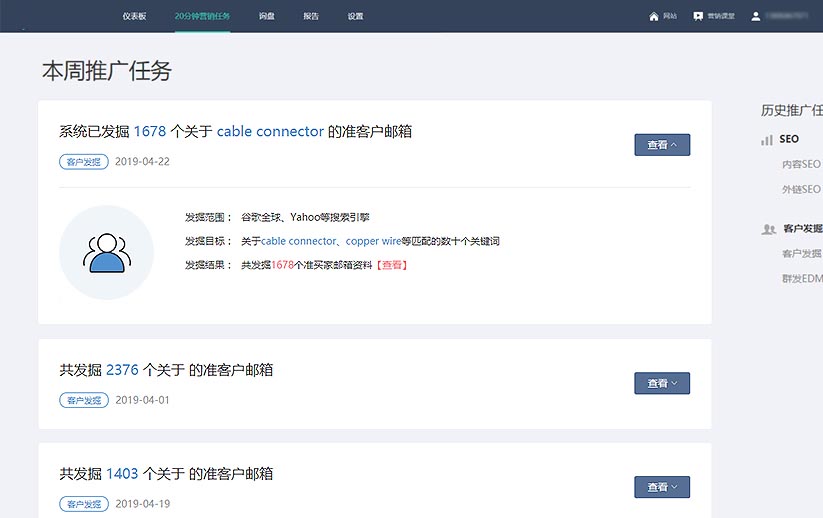Click the 客户发掘 people icon in sidebar
The height and width of the screenshot is (518, 823).
pos(768,229)
